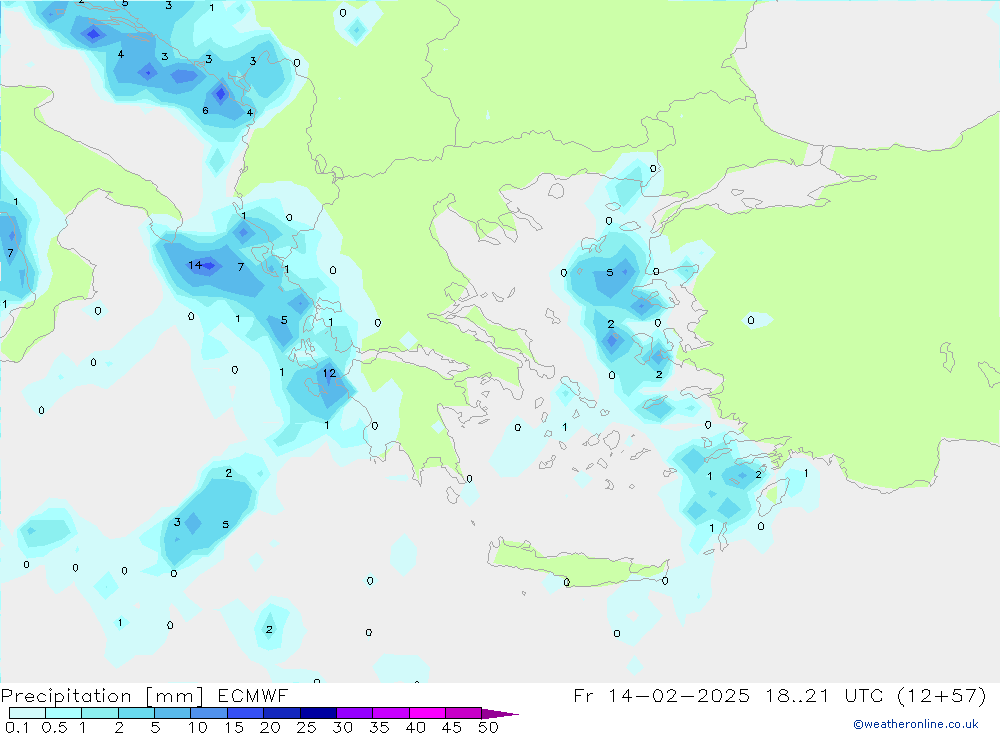
Task: Click the '0.5' legend scale label
Action: click(54, 727)
